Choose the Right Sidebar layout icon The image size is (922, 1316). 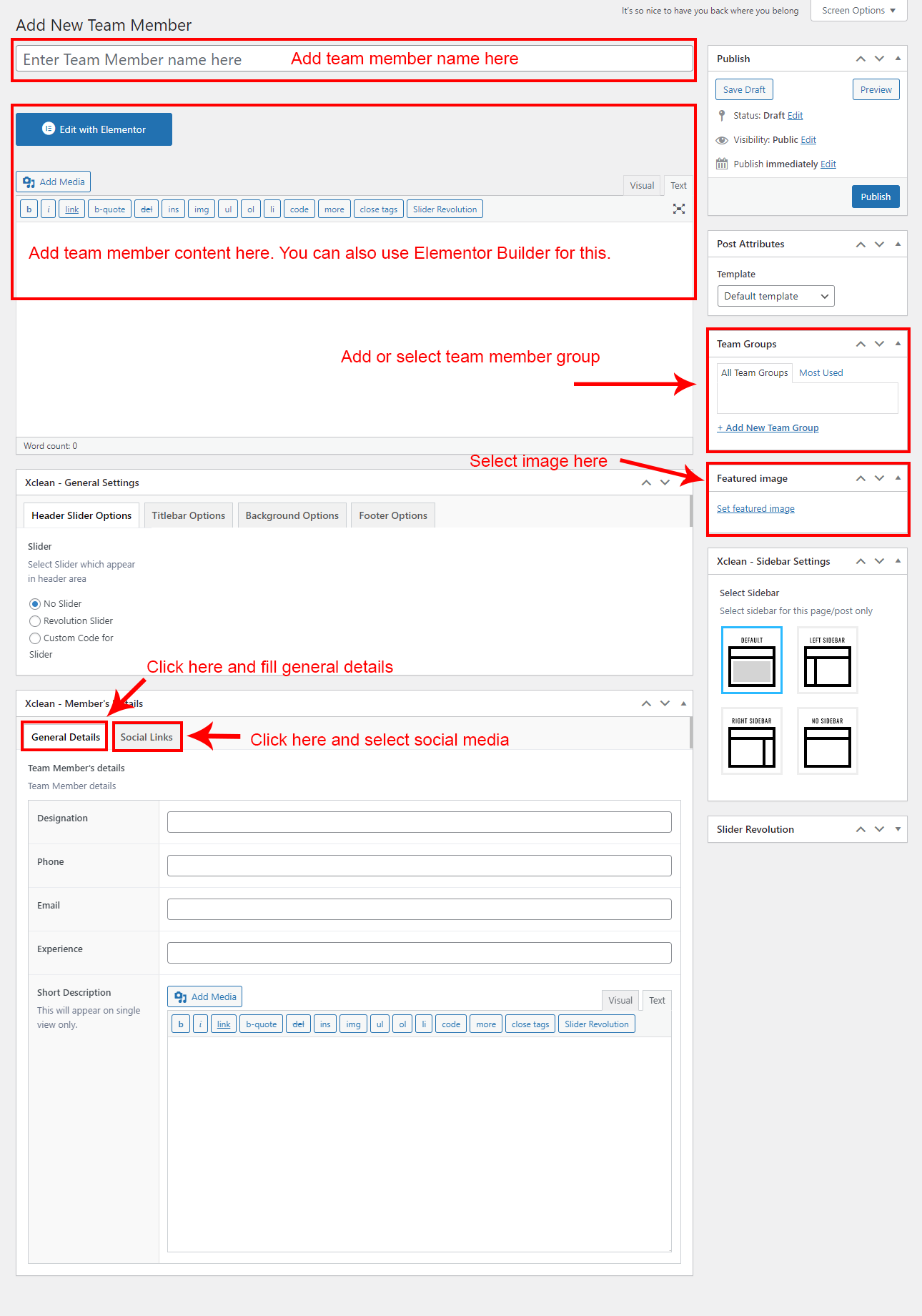(752, 741)
